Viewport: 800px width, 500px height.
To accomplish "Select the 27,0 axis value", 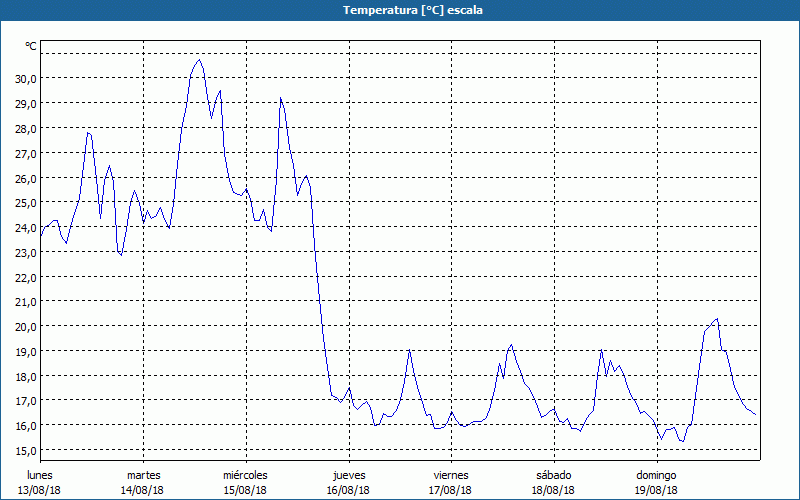I will click(x=26, y=154).
